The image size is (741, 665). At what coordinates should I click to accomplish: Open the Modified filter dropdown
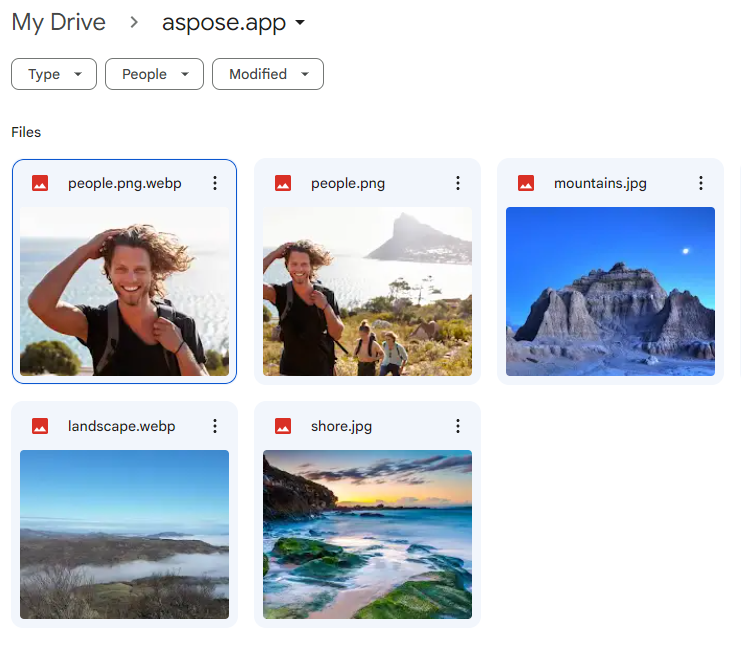click(268, 74)
